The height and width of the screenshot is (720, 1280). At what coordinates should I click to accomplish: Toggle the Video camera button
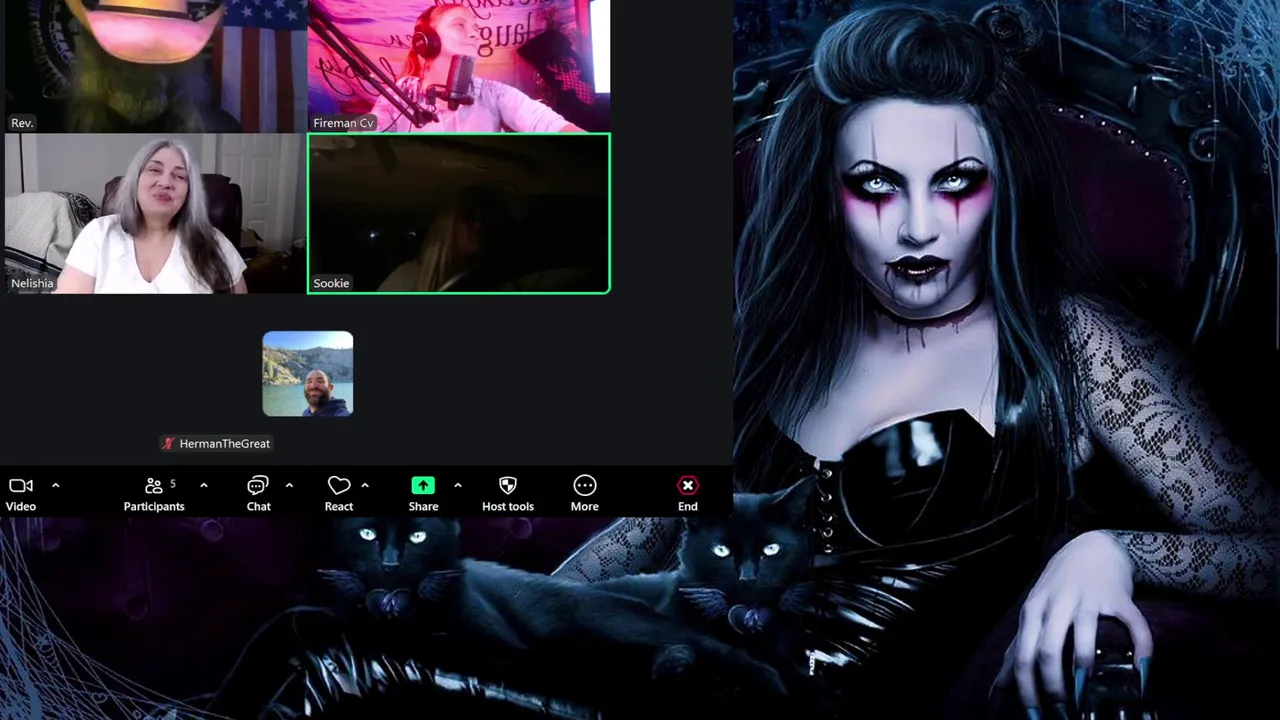click(x=21, y=493)
